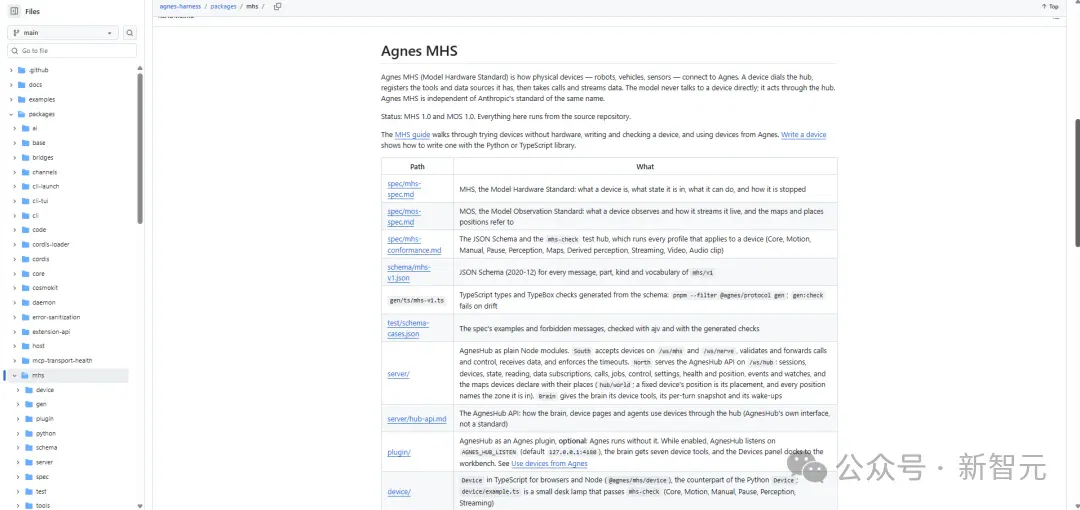The width and height of the screenshot is (1080, 510).
Task: Expand the docs folder chevron
Action: 11,85
